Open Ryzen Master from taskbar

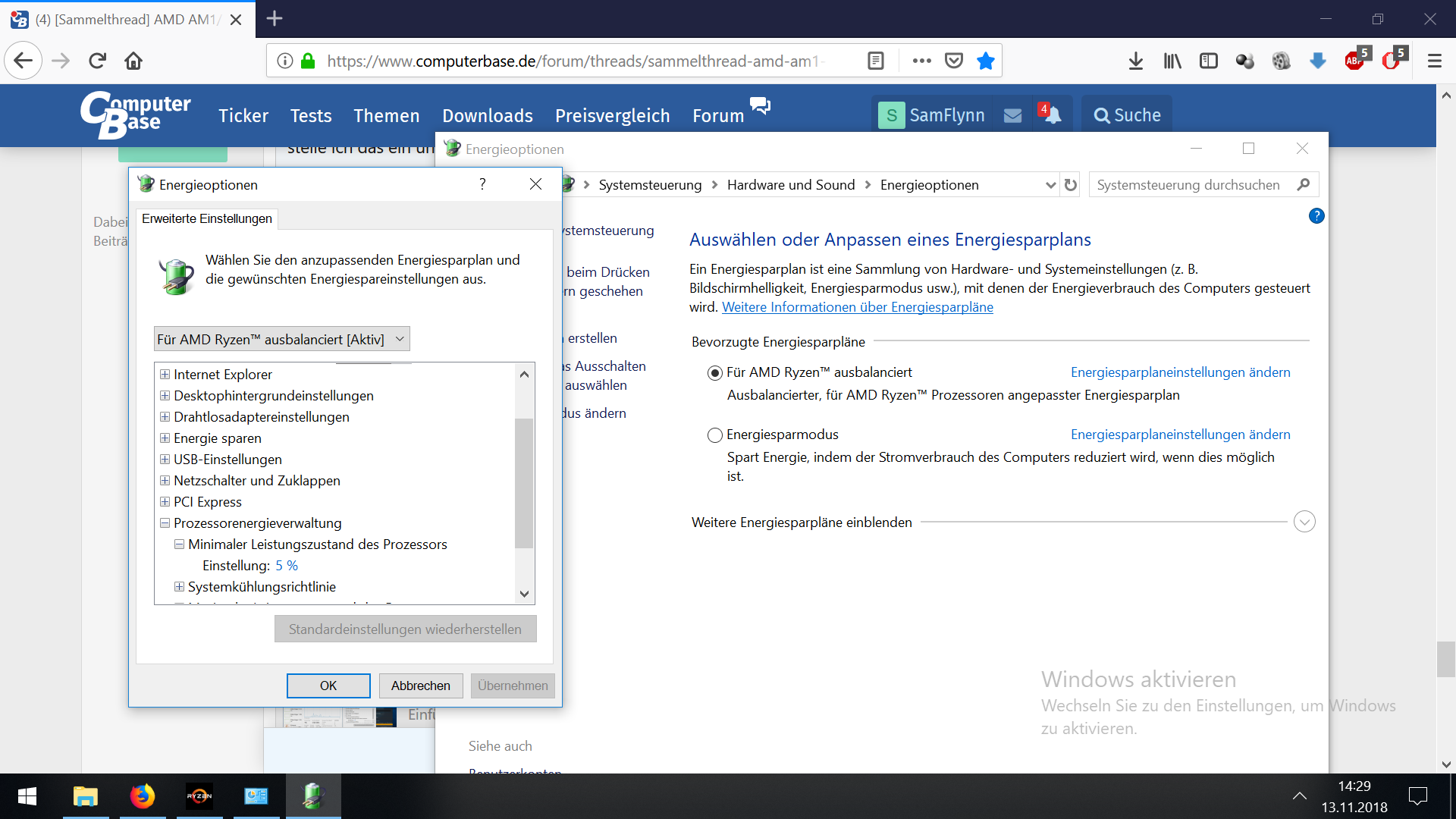[x=199, y=796]
